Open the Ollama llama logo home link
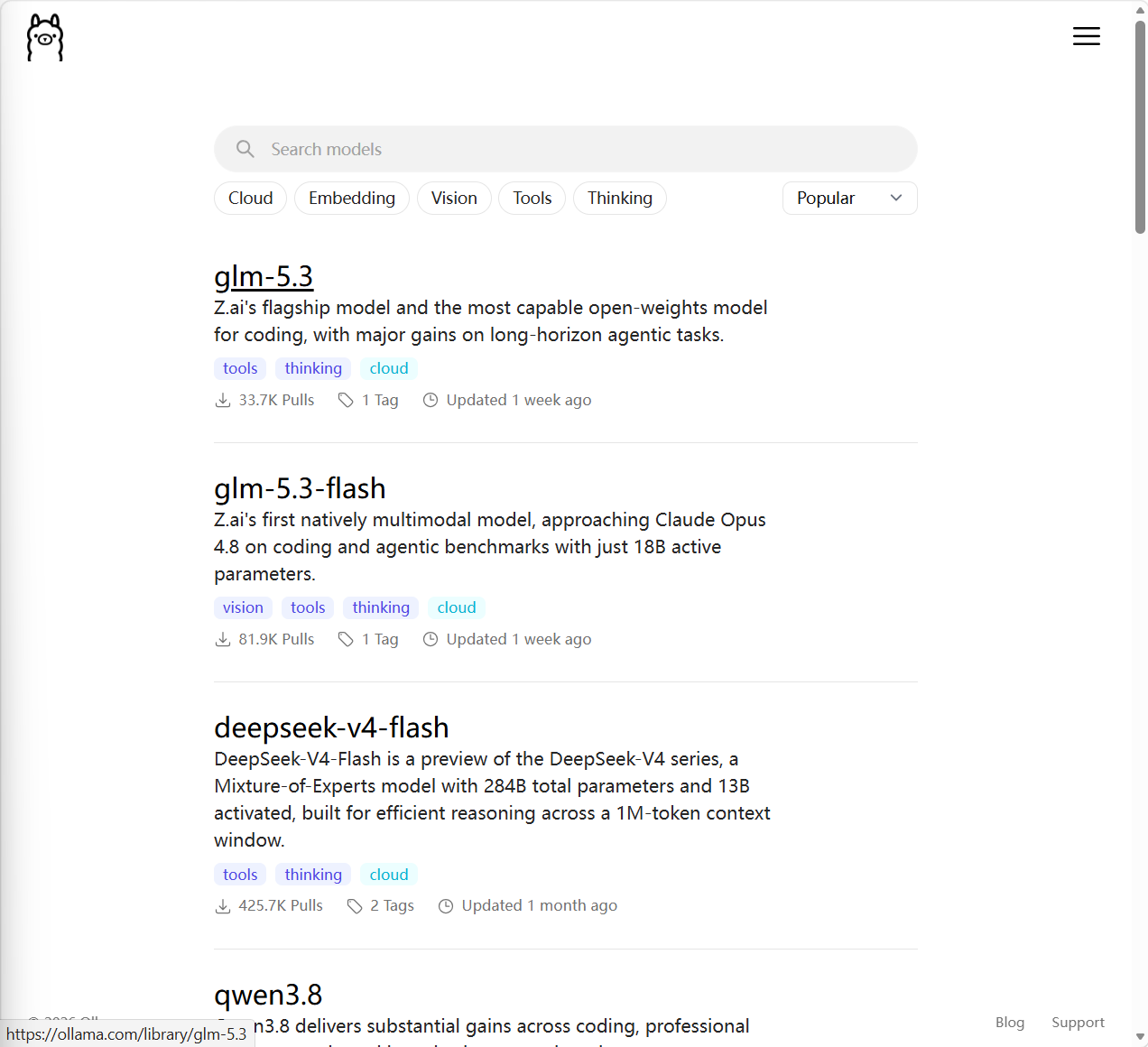Viewport: 1148px width, 1047px height. 45,38
